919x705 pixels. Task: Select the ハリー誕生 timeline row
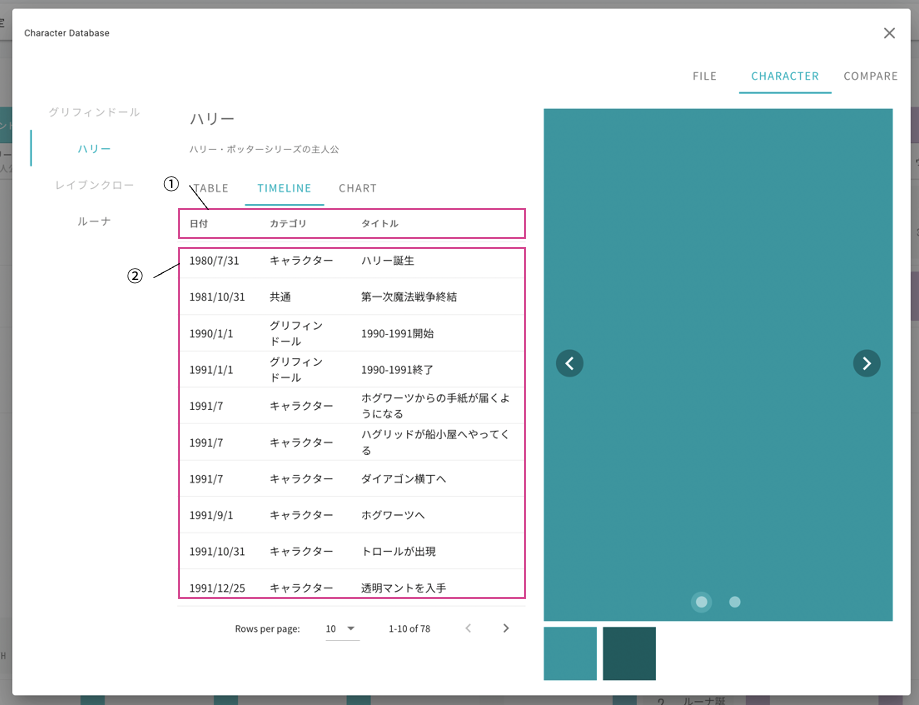(x=352, y=261)
